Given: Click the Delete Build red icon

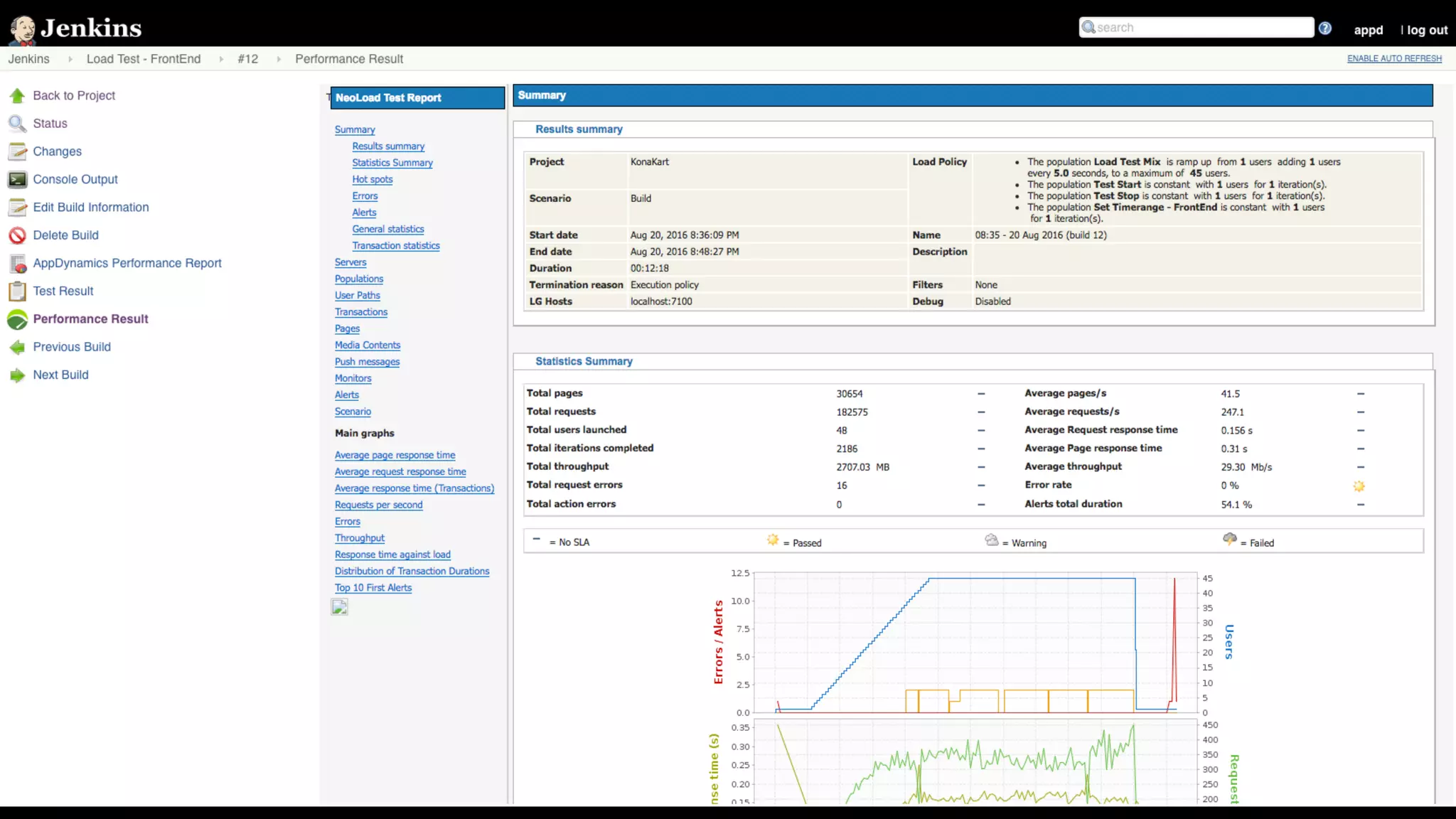Looking at the screenshot, I should click(17, 235).
